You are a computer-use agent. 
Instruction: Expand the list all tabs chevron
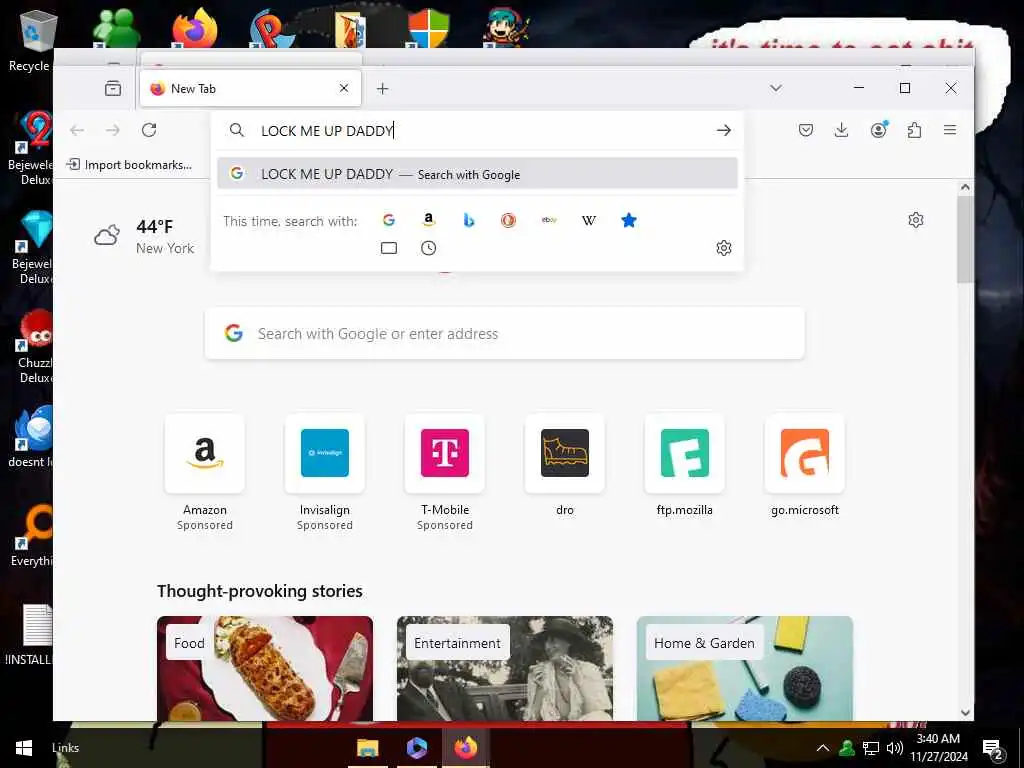point(776,88)
